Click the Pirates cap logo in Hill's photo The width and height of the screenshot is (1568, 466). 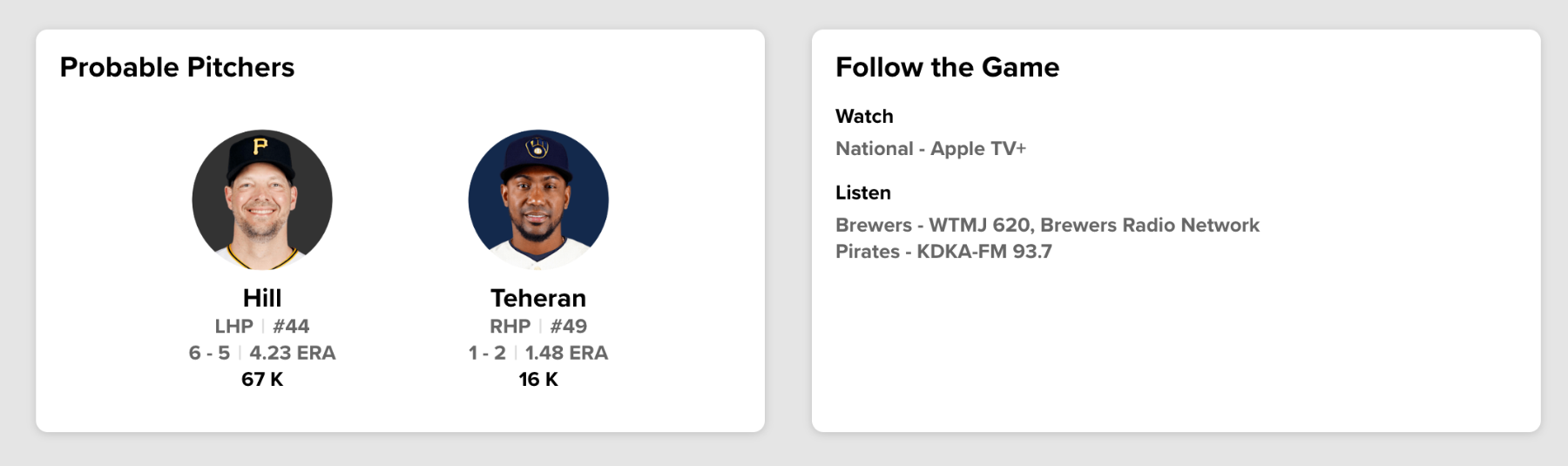(x=260, y=146)
